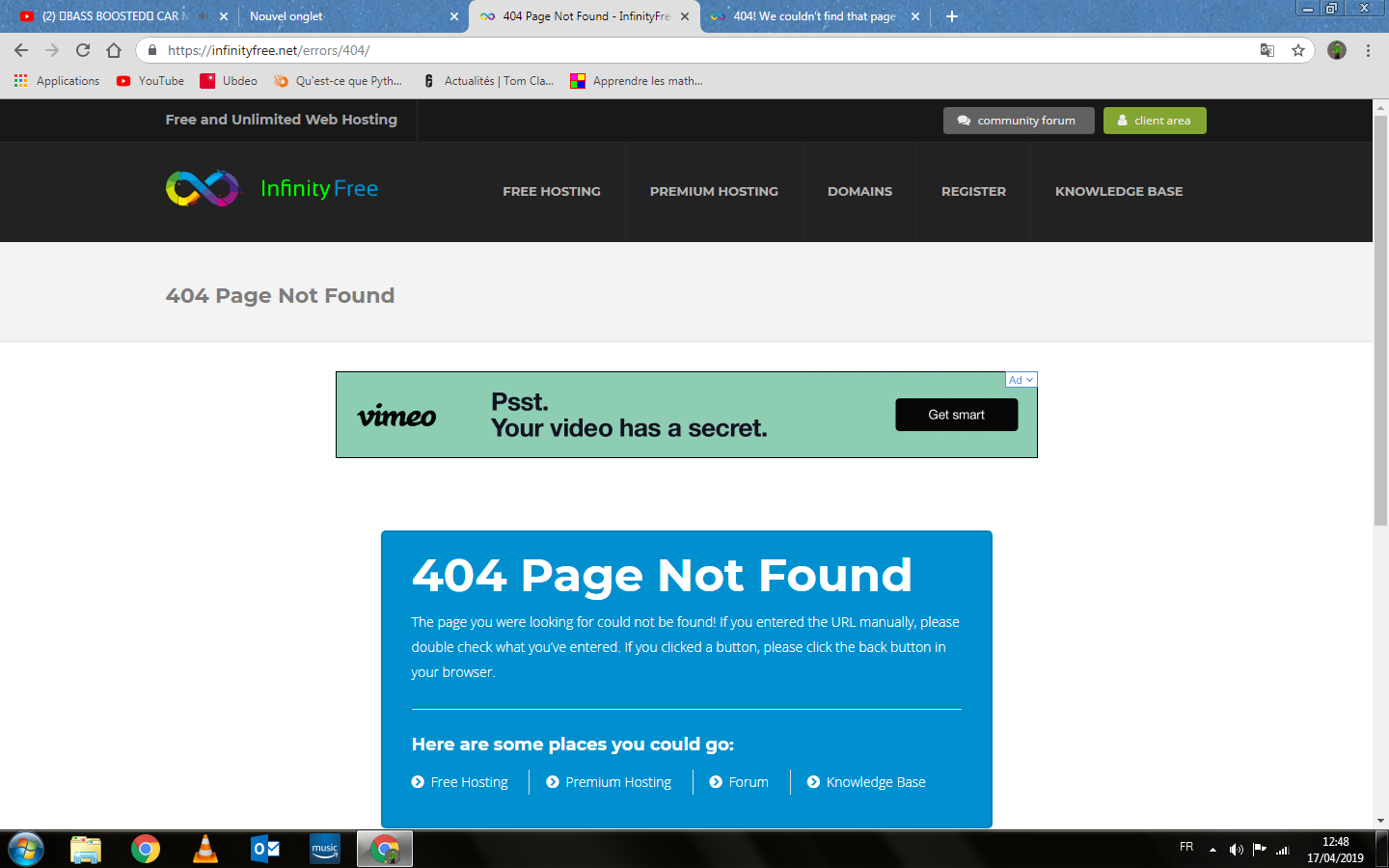Follow the Knowledge Base link in blue box

click(x=875, y=782)
